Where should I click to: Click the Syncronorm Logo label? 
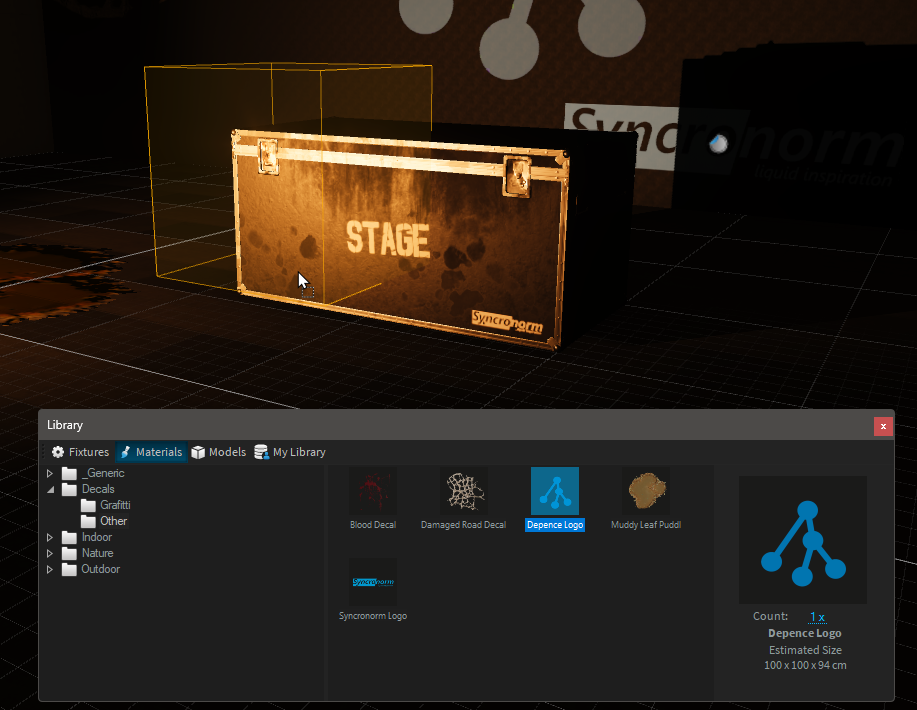(373, 616)
